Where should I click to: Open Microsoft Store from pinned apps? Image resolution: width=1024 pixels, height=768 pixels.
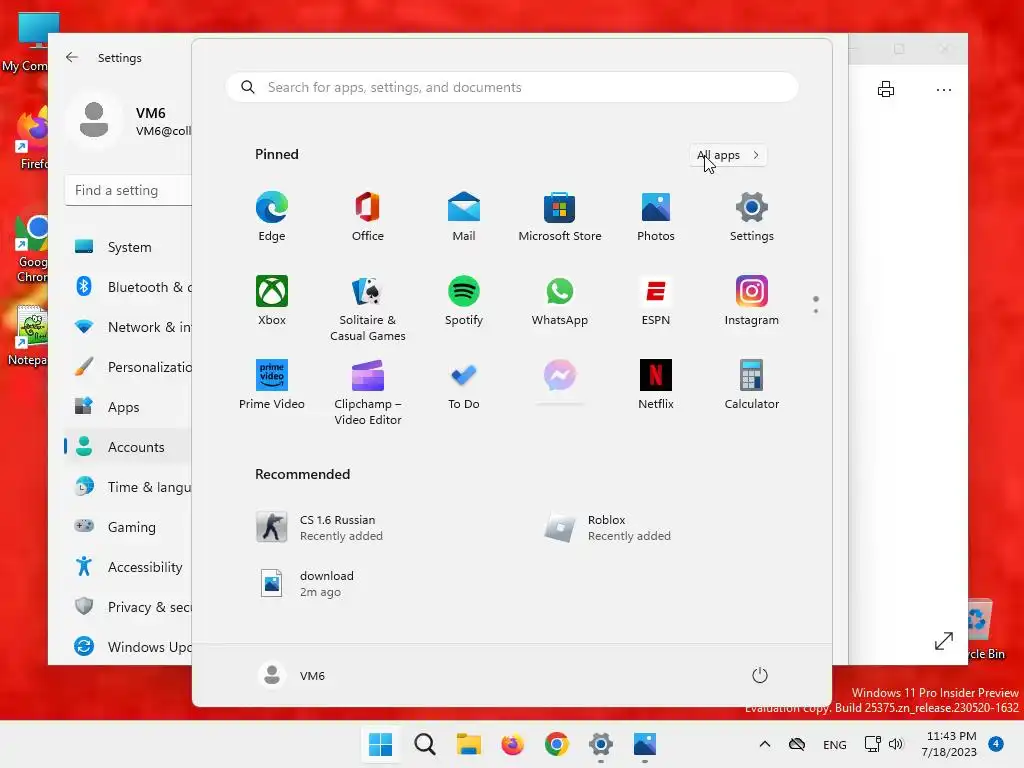[560, 216]
